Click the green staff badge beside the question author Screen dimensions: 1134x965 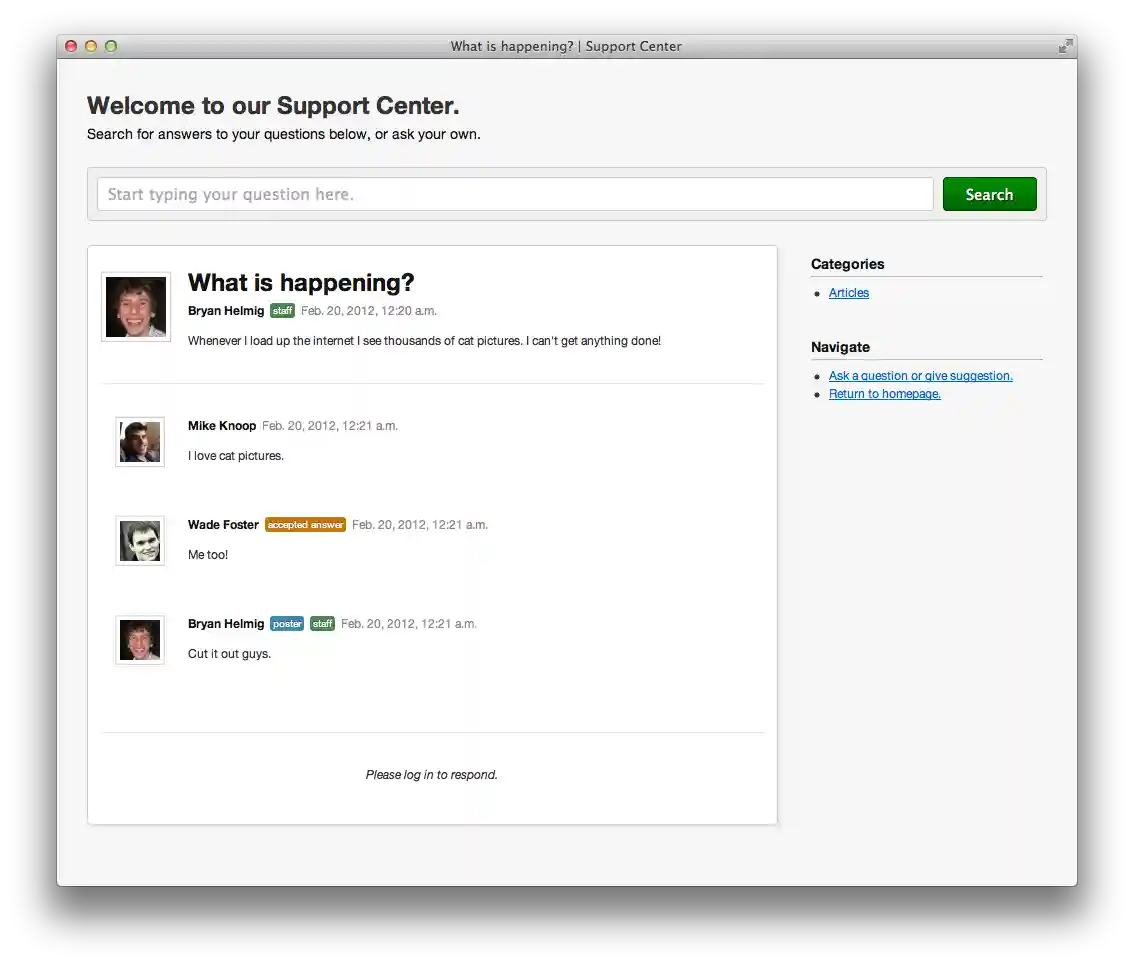tap(282, 311)
